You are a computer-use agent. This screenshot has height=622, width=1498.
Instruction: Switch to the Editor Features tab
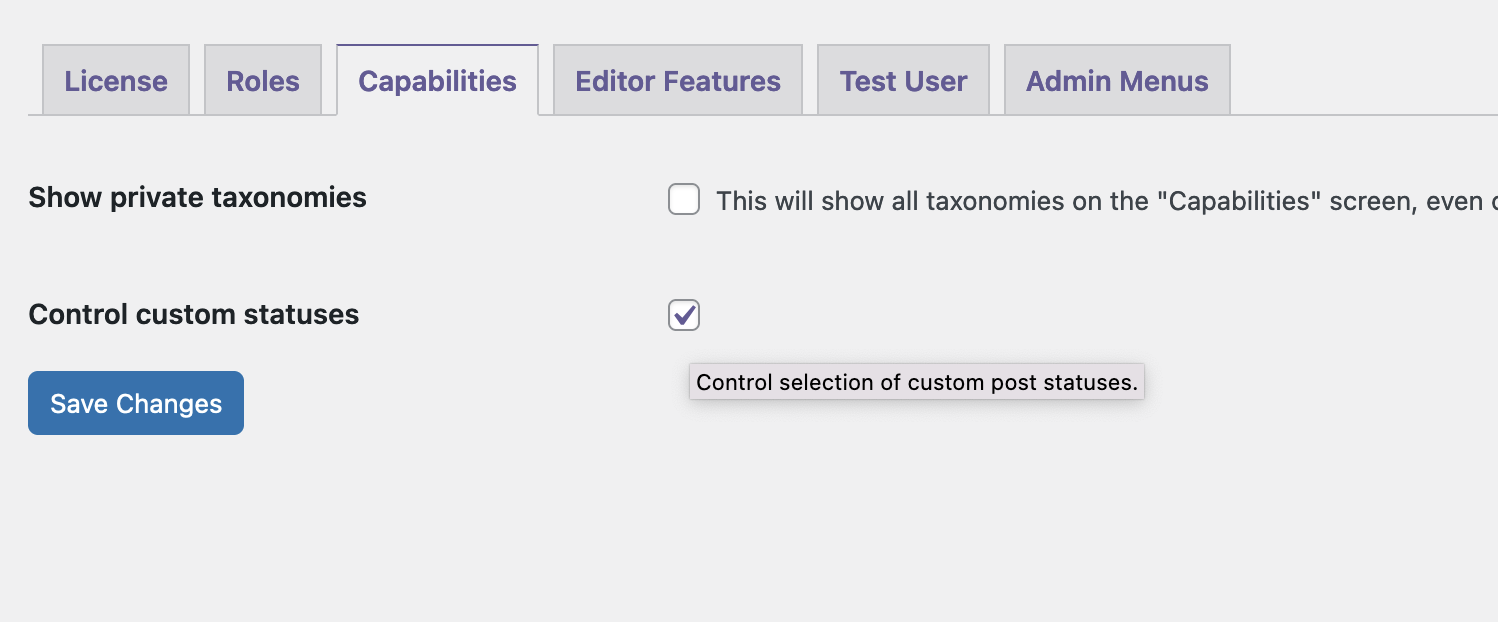[x=677, y=80]
